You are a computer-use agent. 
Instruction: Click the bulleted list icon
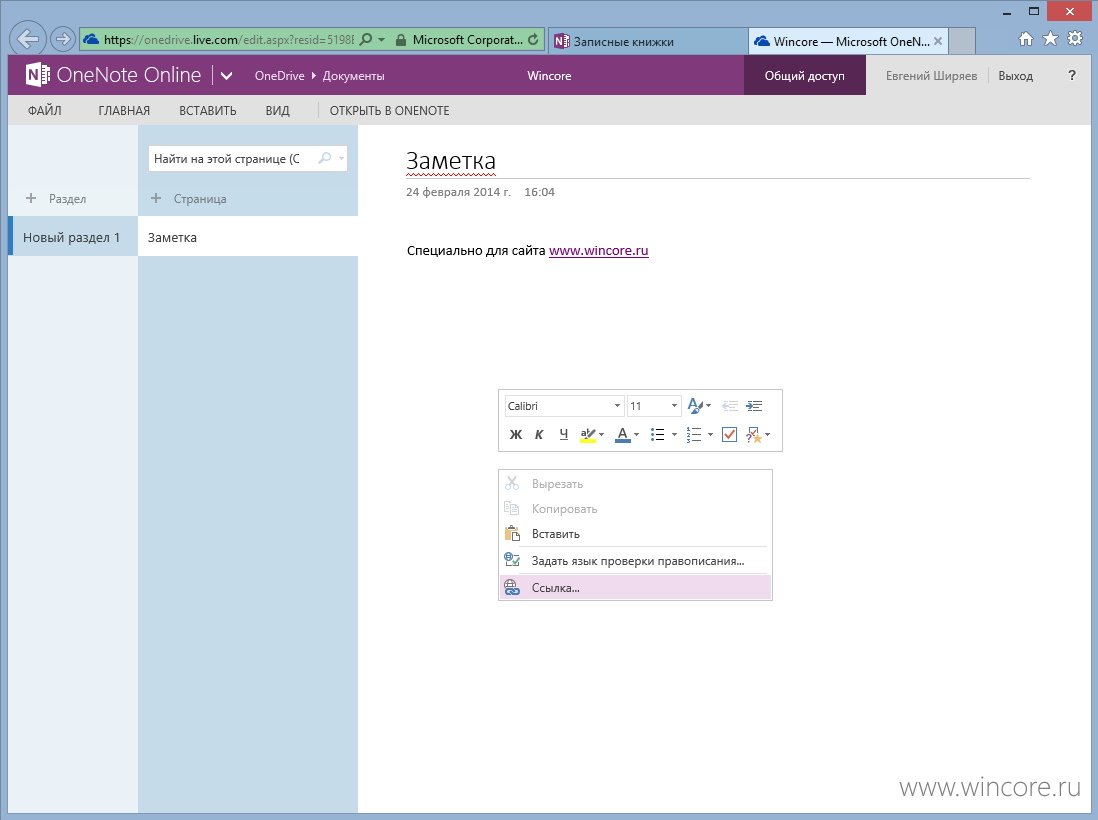[658, 435]
